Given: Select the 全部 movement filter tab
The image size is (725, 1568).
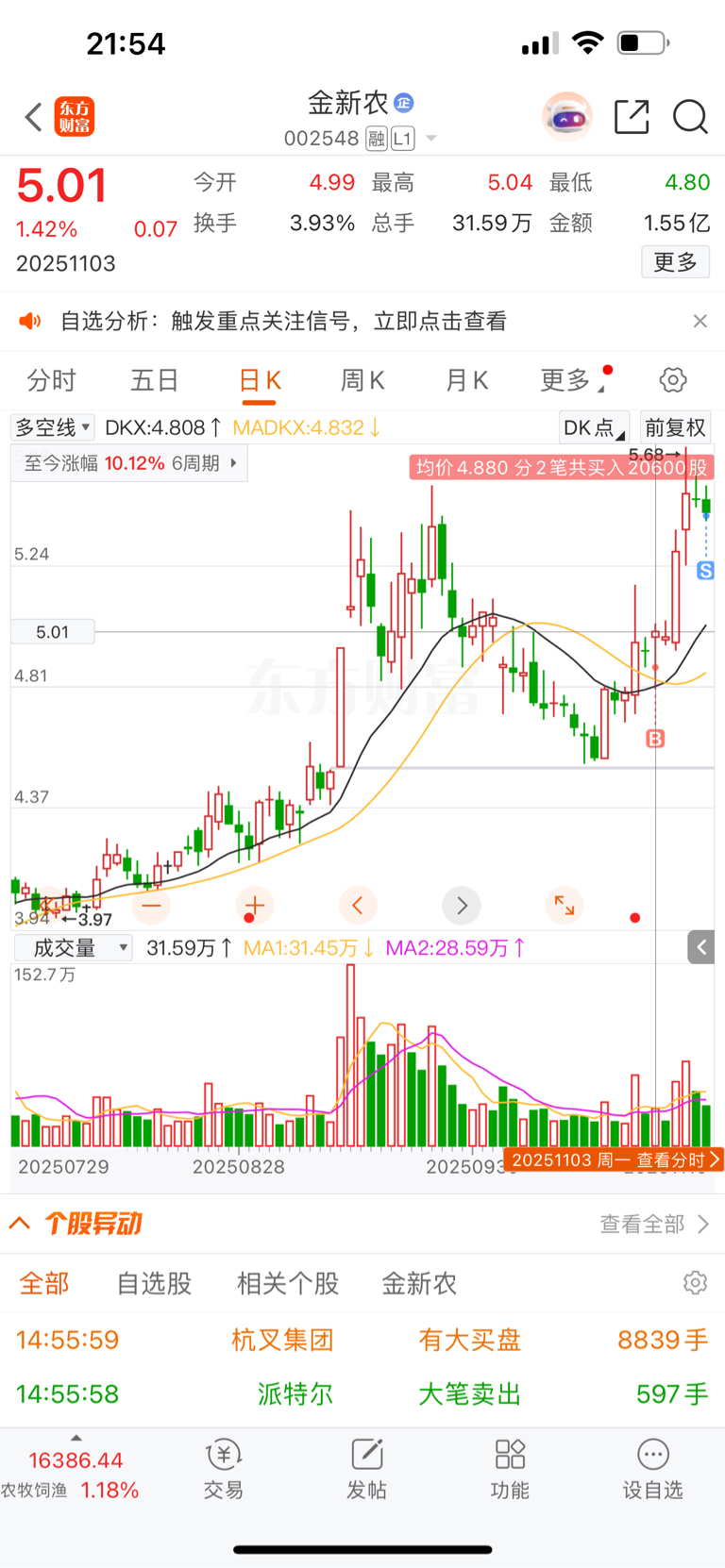Looking at the screenshot, I should coord(44,1283).
